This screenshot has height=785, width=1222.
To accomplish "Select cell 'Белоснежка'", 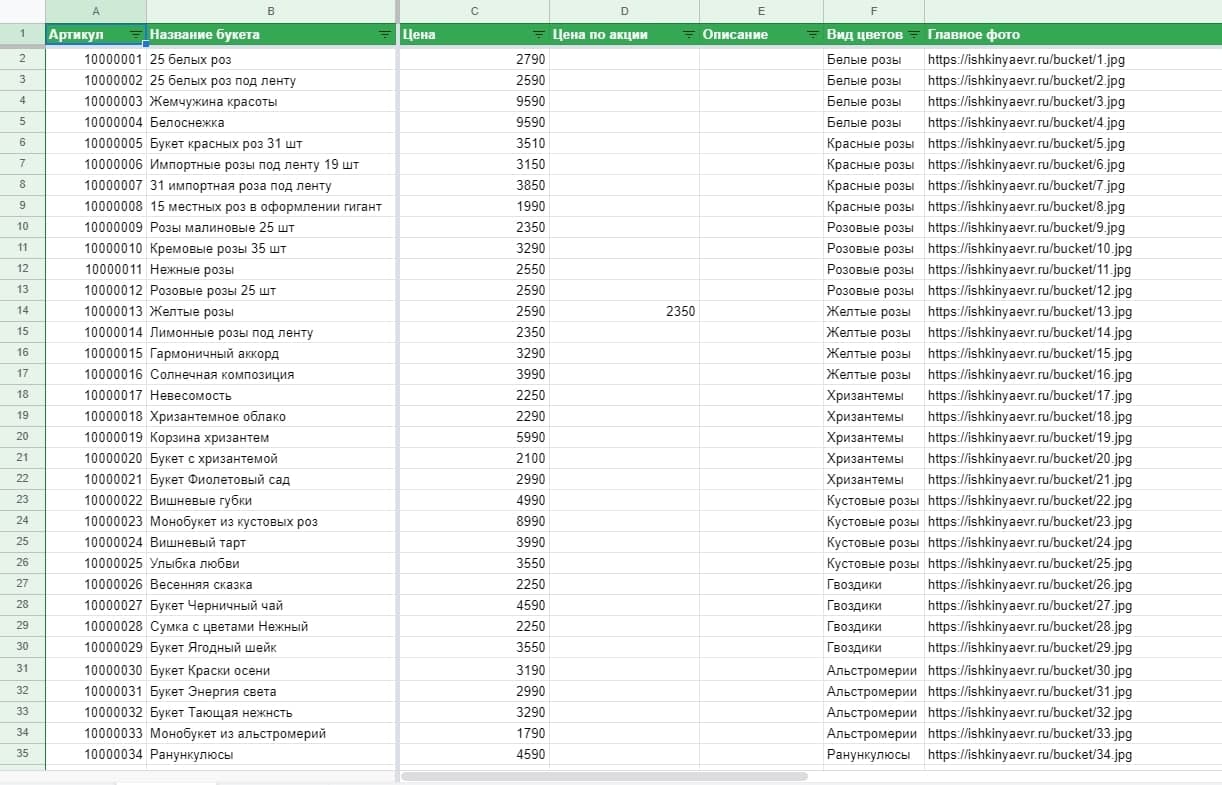I will (271, 123).
